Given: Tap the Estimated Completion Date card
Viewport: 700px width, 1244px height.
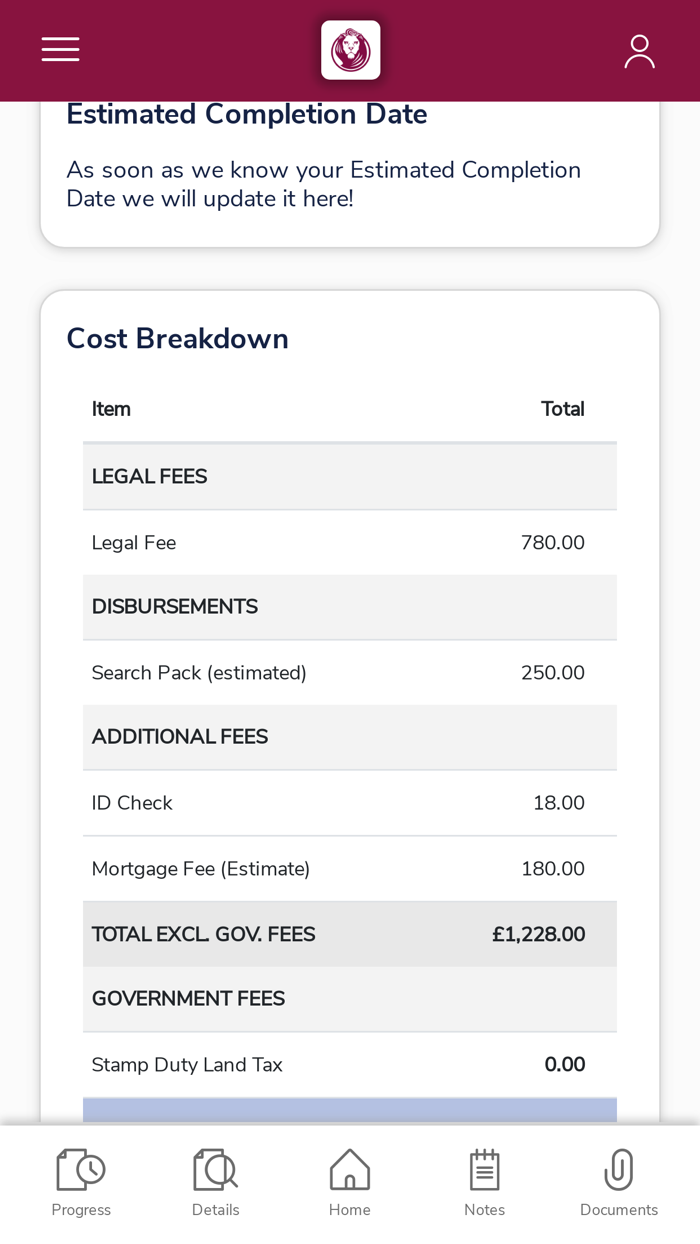Looking at the screenshot, I should coord(350,170).
